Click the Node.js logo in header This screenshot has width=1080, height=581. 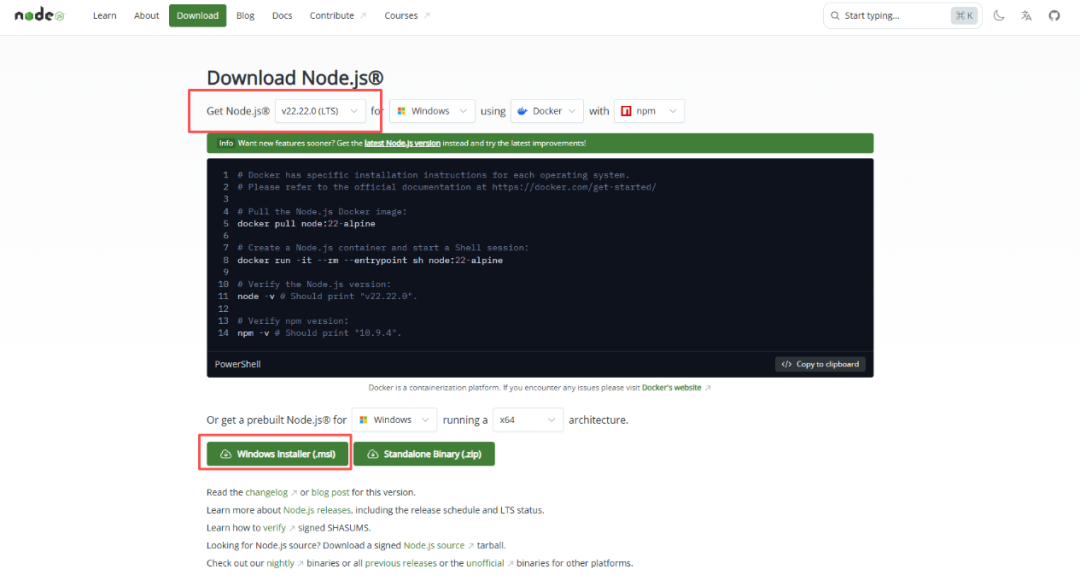39,15
